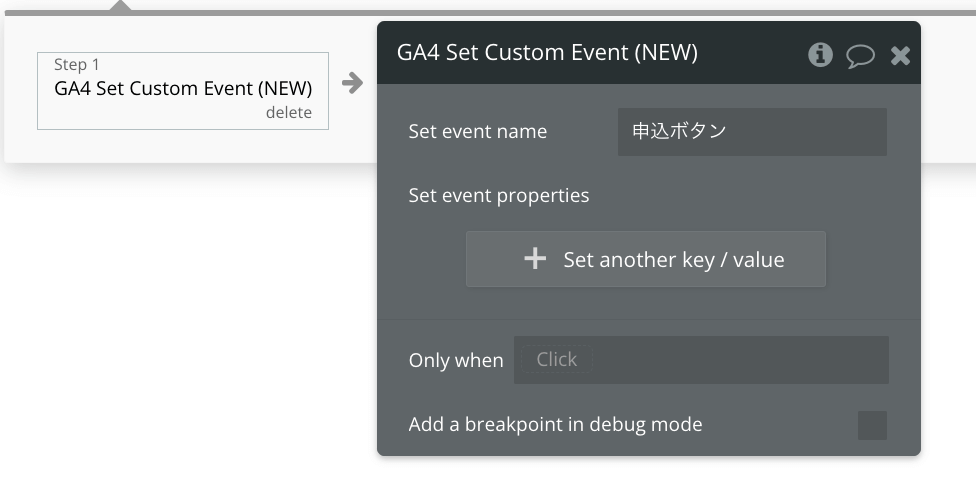
Task: Click the Set event name label
Action: coord(477,131)
